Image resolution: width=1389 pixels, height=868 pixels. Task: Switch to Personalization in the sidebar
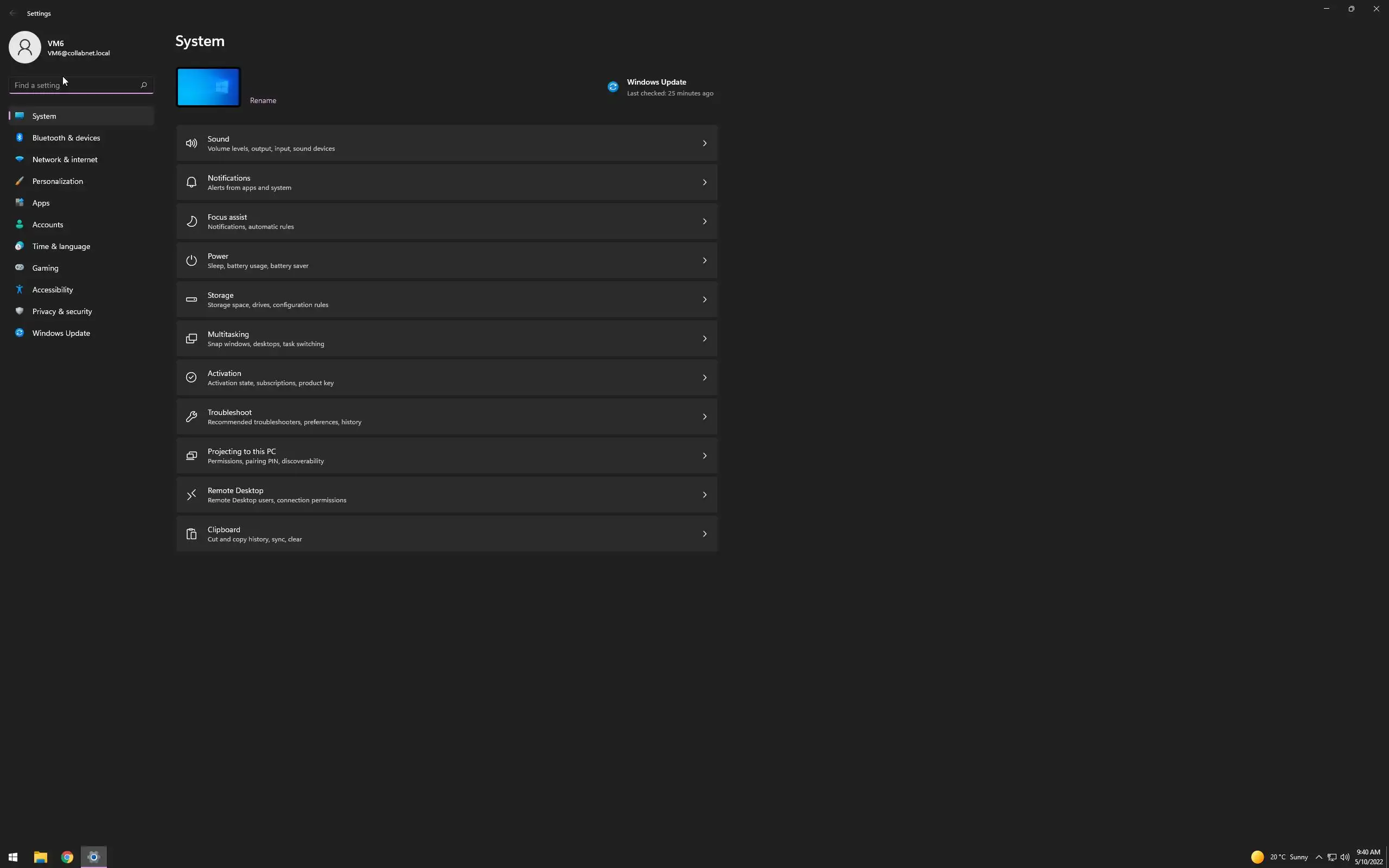tap(58, 181)
